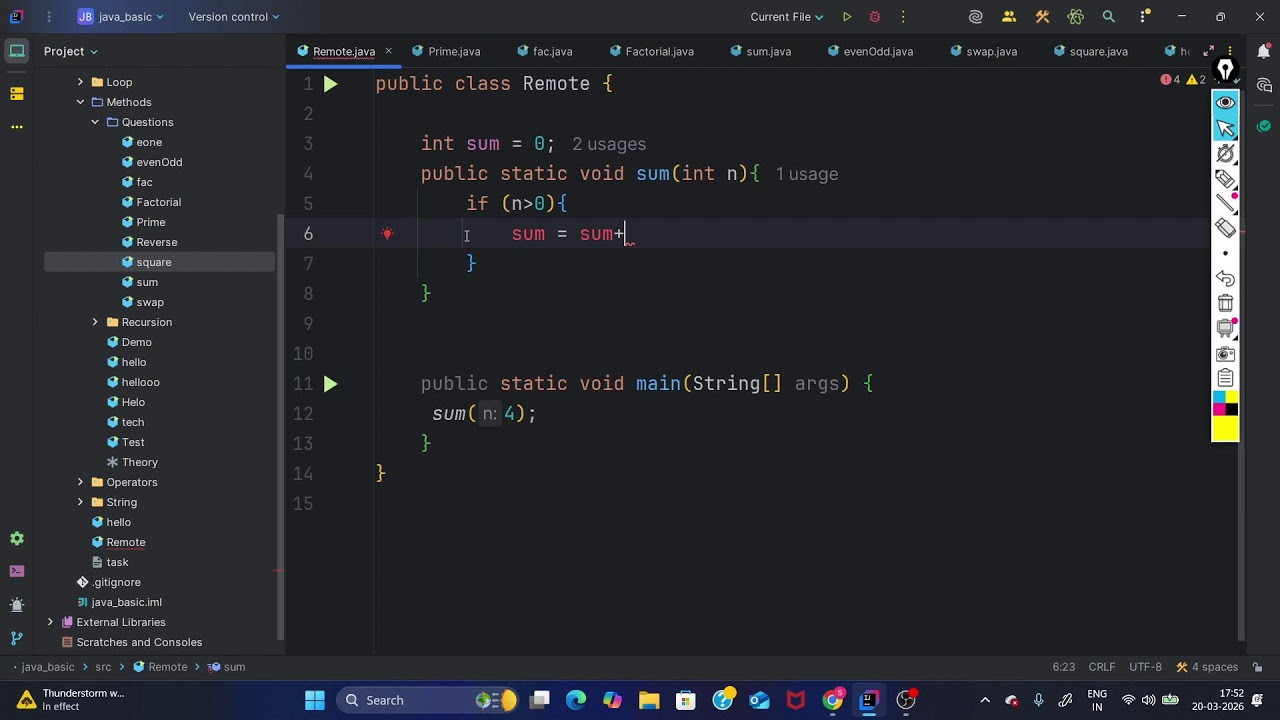This screenshot has height=720, width=1280.
Task: Open the Structure tool window icon
Action: coord(17,93)
